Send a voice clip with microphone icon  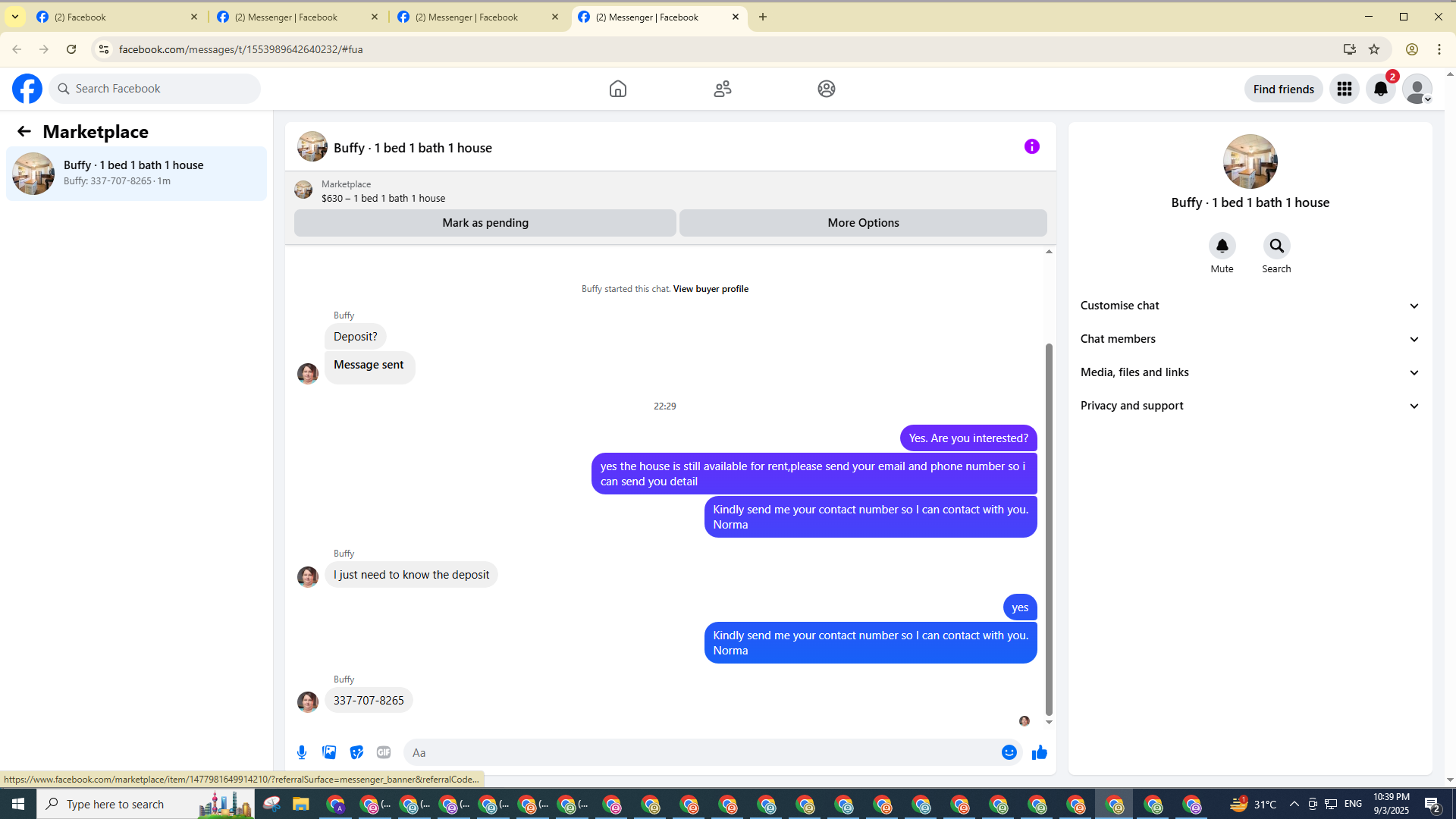point(302,752)
